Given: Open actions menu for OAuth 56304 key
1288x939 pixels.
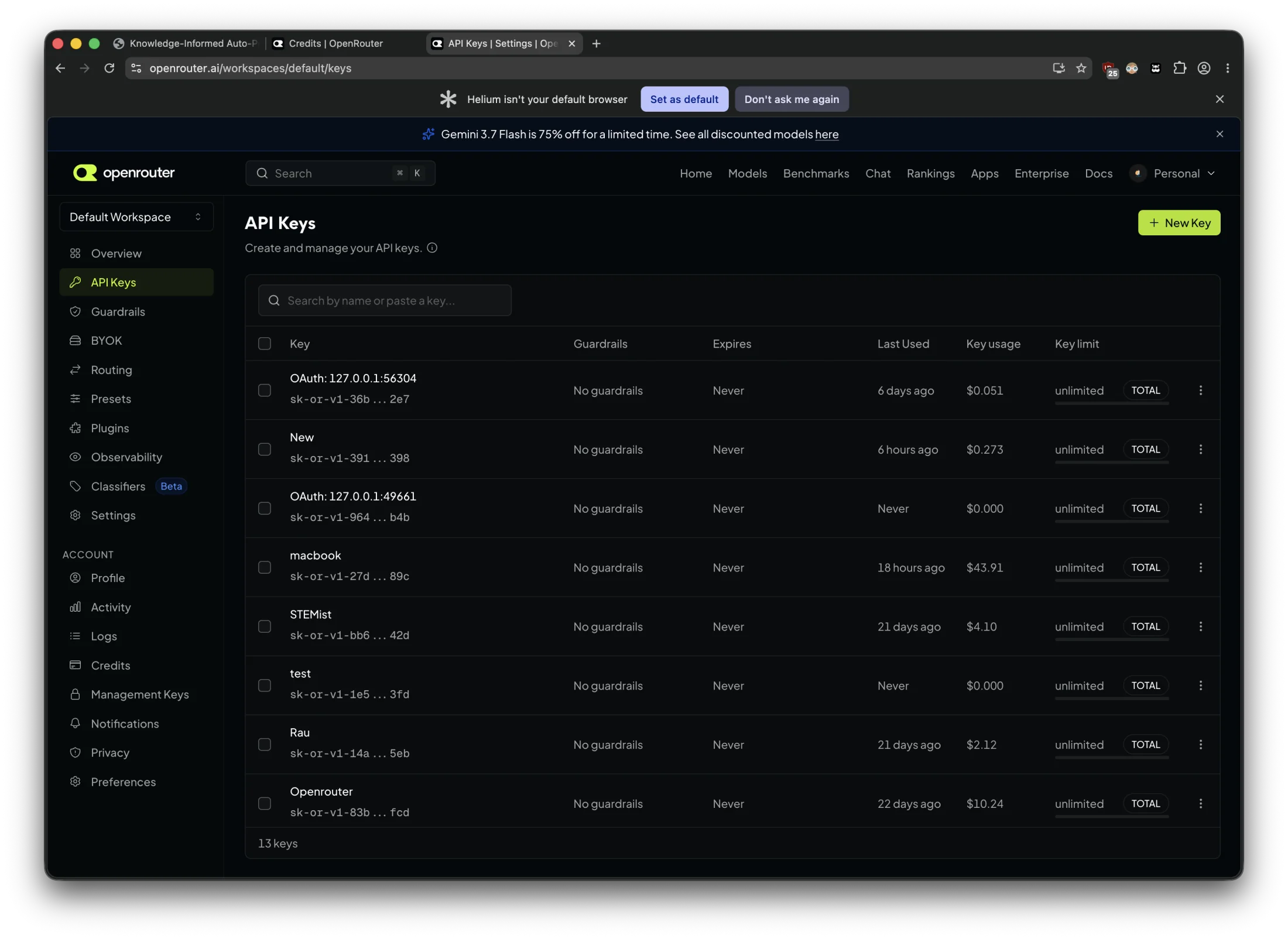Looking at the screenshot, I should [x=1200, y=390].
